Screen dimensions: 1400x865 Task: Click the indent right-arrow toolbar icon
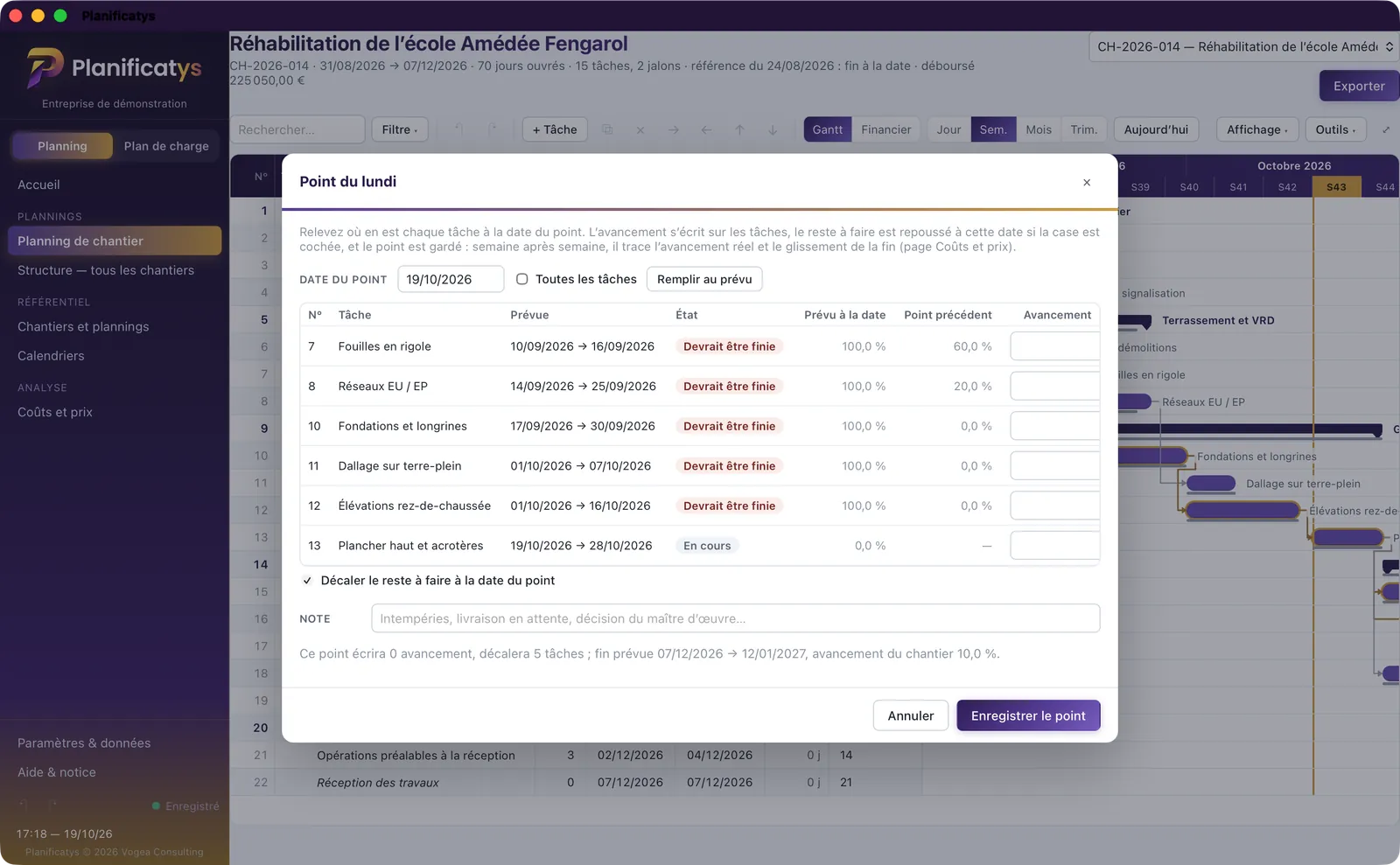point(673,129)
